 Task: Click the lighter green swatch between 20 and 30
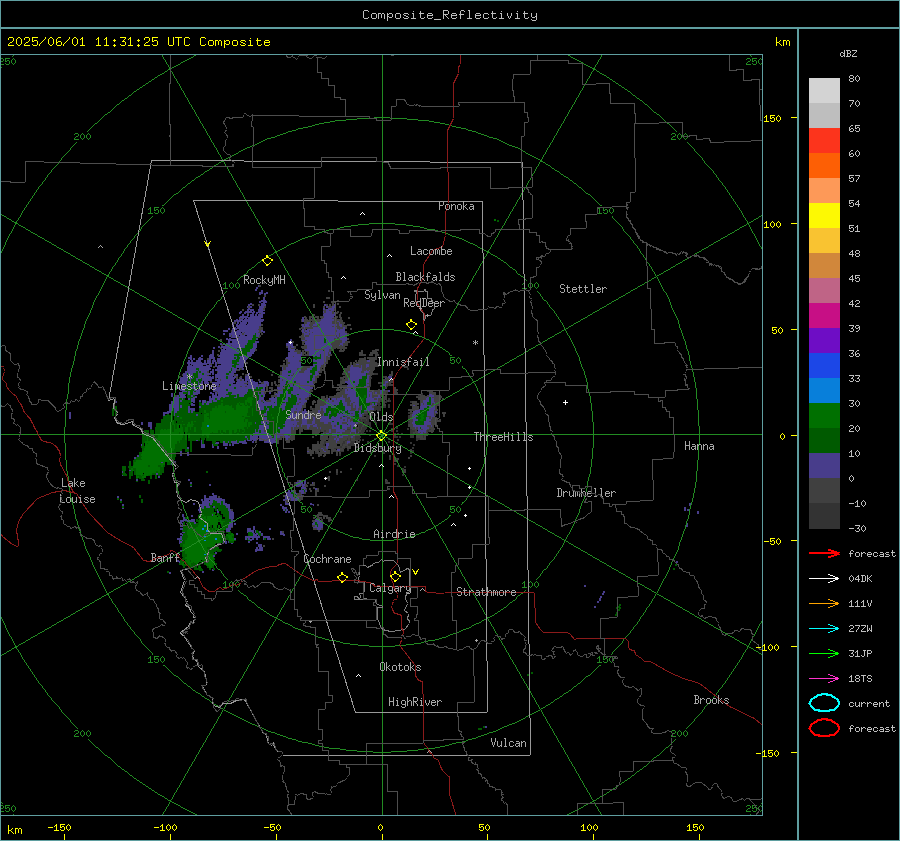click(x=824, y=415)
